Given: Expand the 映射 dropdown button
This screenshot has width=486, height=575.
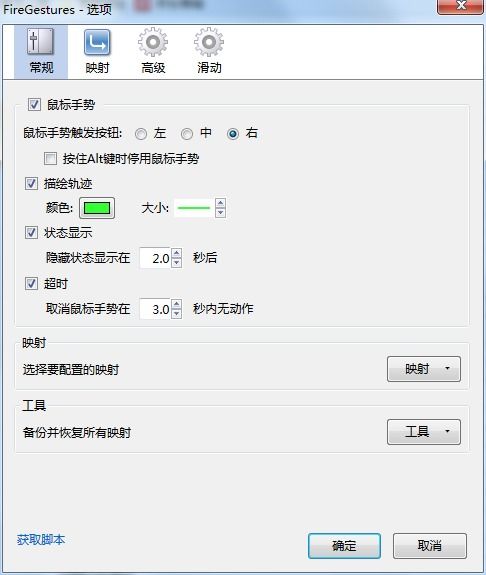Looking at the screenshot, I should coord(424,369).
